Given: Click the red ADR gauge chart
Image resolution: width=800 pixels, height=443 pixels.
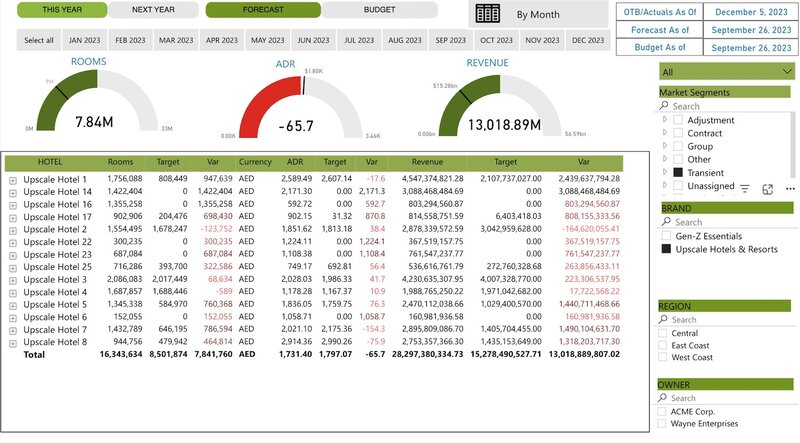Looking at the screenshot, I should click(x=301, y=107).
